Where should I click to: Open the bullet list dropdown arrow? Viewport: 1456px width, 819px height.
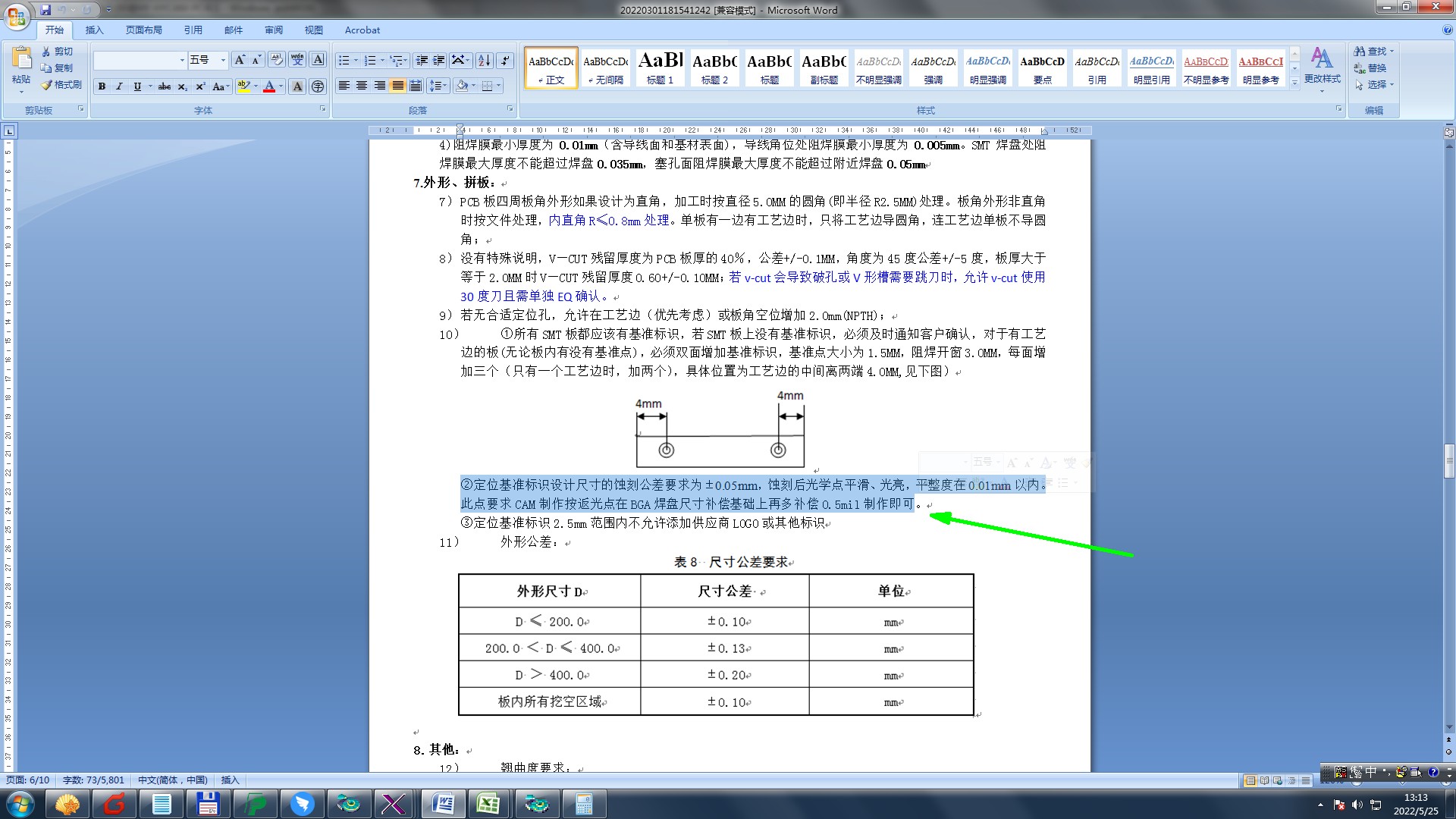(356, 61)
